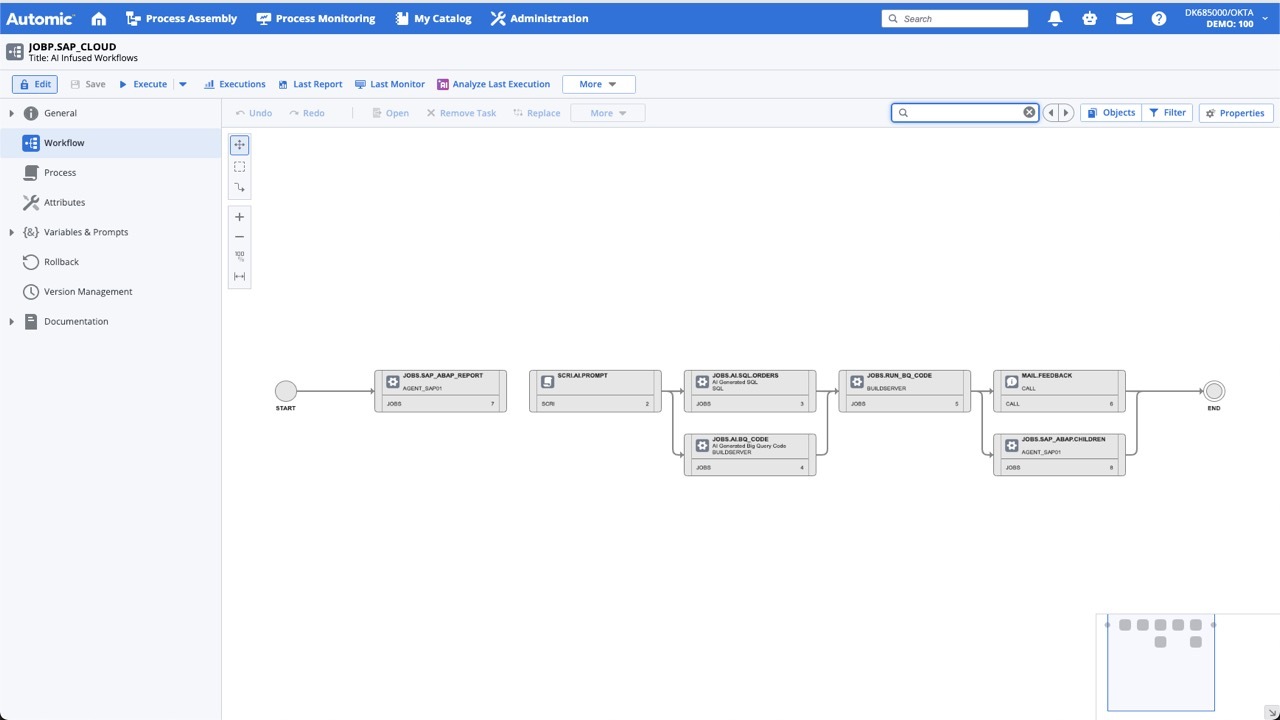Zoom in on the workflow canvas
Image resolution: width=1280 pixels, height=720 pixels.
[x=239, y=217]
